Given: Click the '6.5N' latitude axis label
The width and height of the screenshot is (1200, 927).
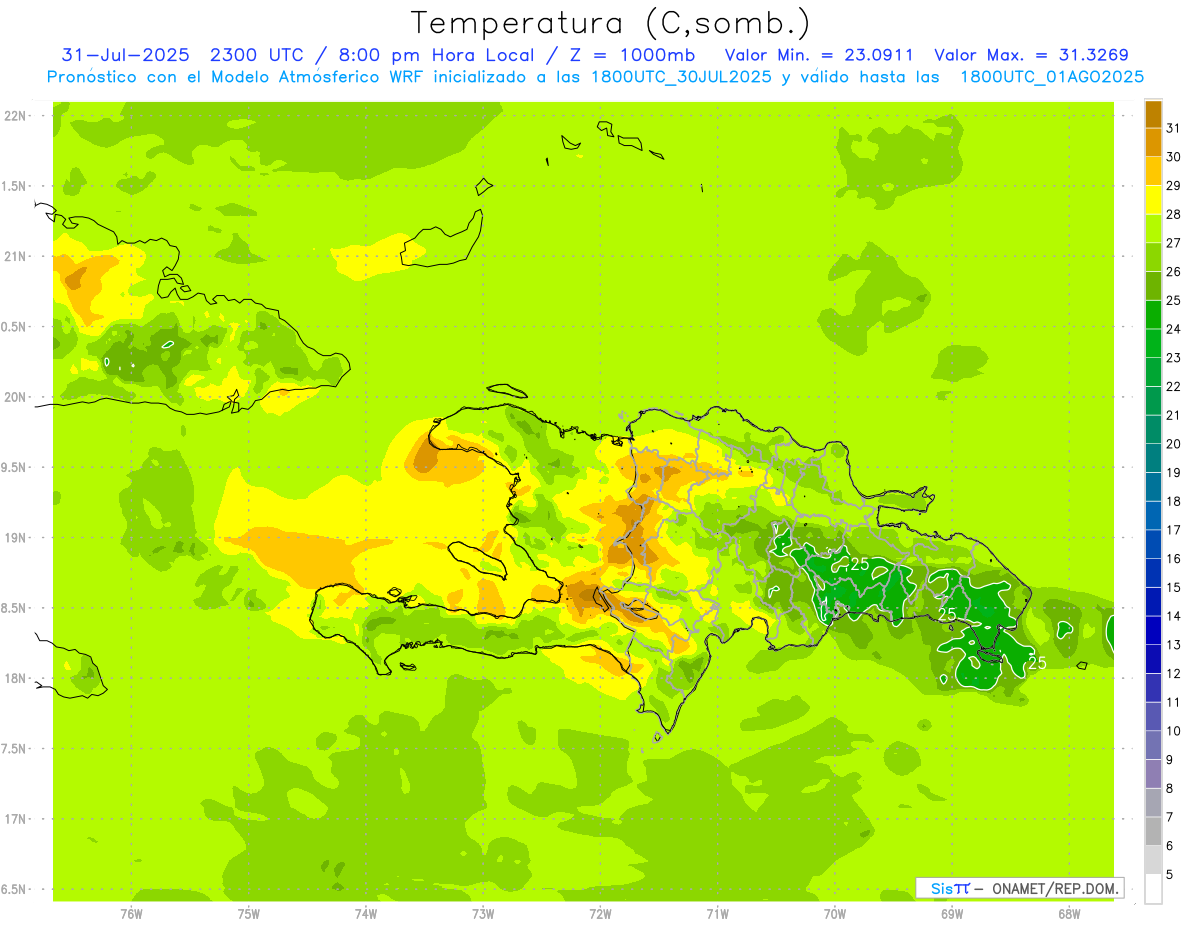Looking at the screenshot, I should (15, 889).
